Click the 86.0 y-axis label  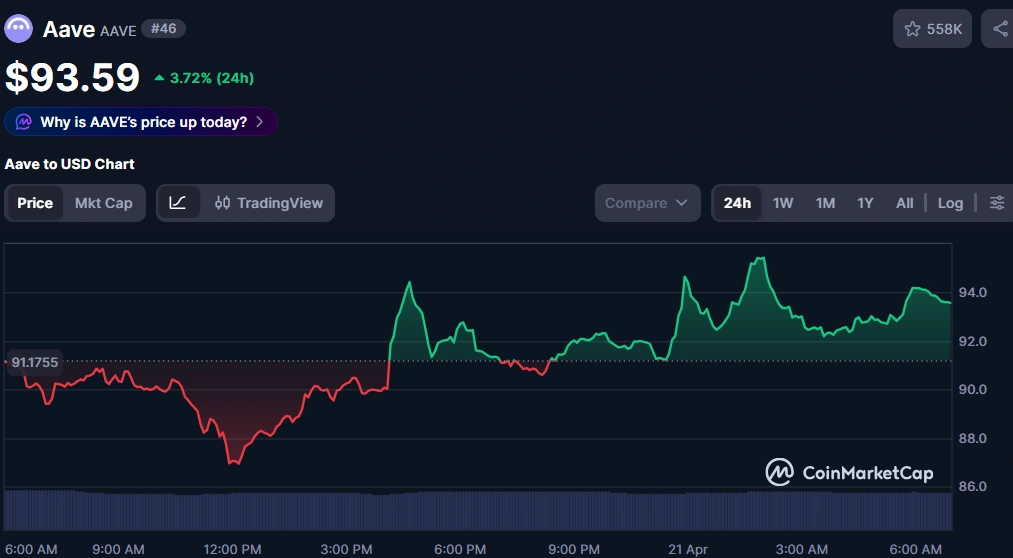pos(972,486)
